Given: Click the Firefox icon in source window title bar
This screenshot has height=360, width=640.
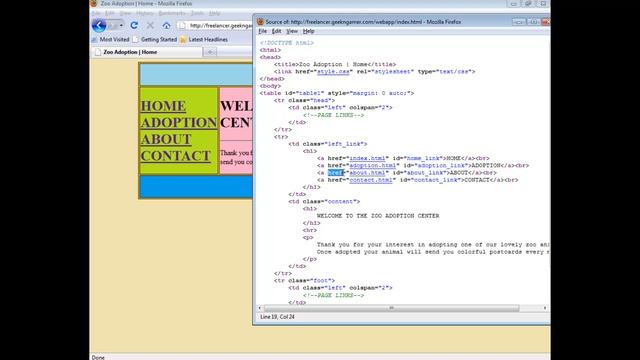Looking at the screenshot, I should [x=260, y=22].
